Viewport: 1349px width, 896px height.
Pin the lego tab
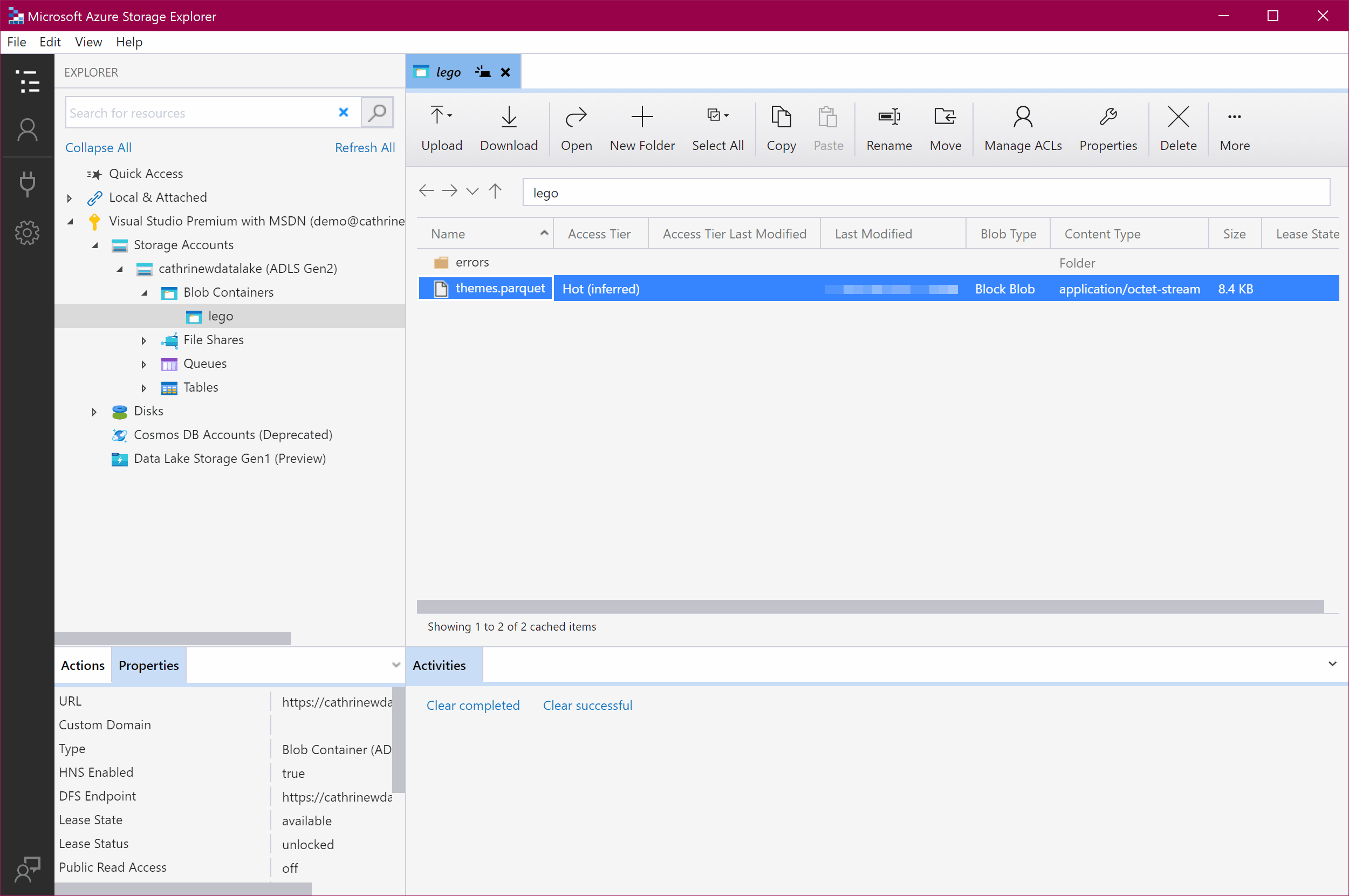click(483, 72)
